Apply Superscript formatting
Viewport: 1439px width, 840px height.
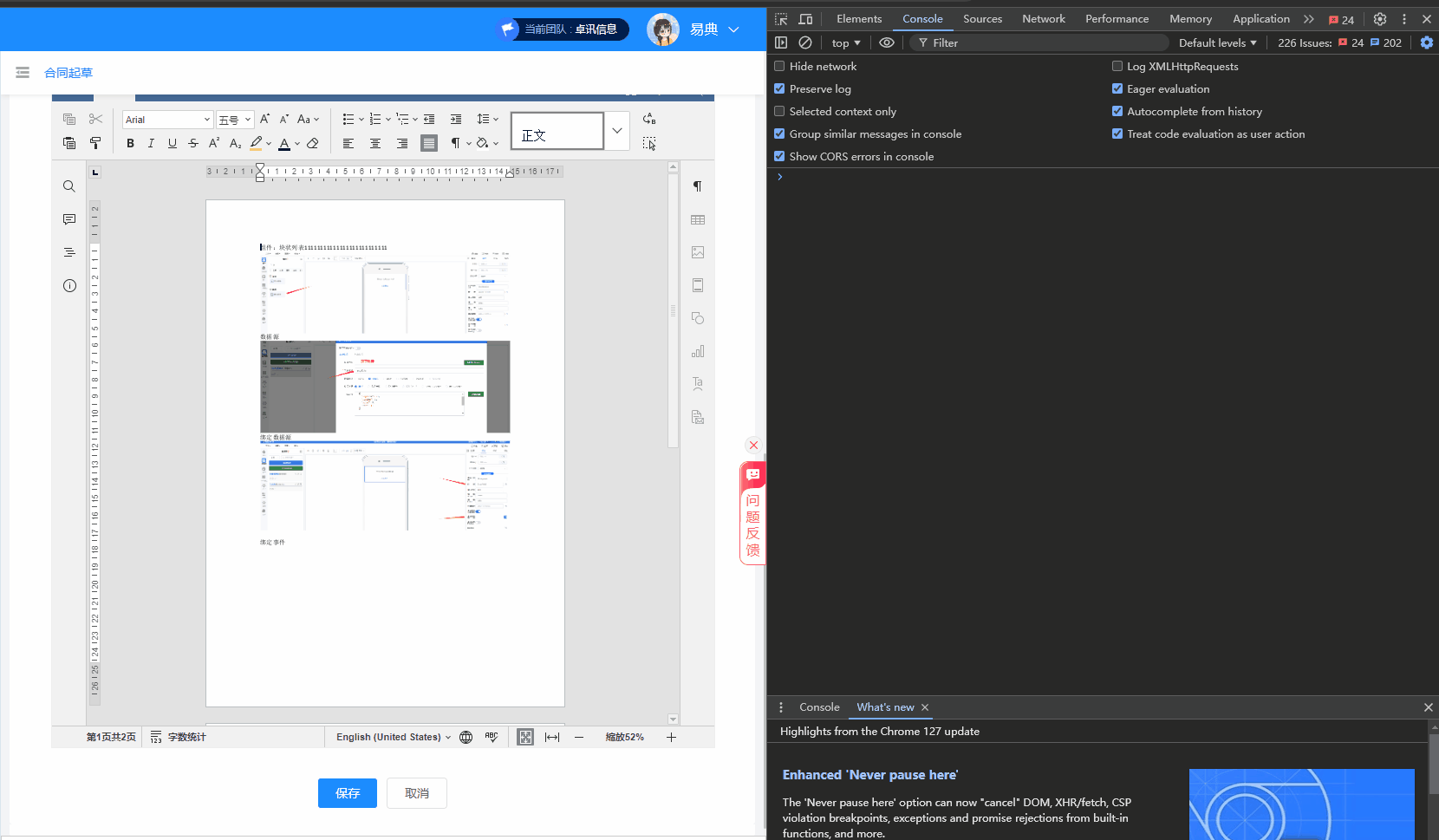click(x=214, y=143)
